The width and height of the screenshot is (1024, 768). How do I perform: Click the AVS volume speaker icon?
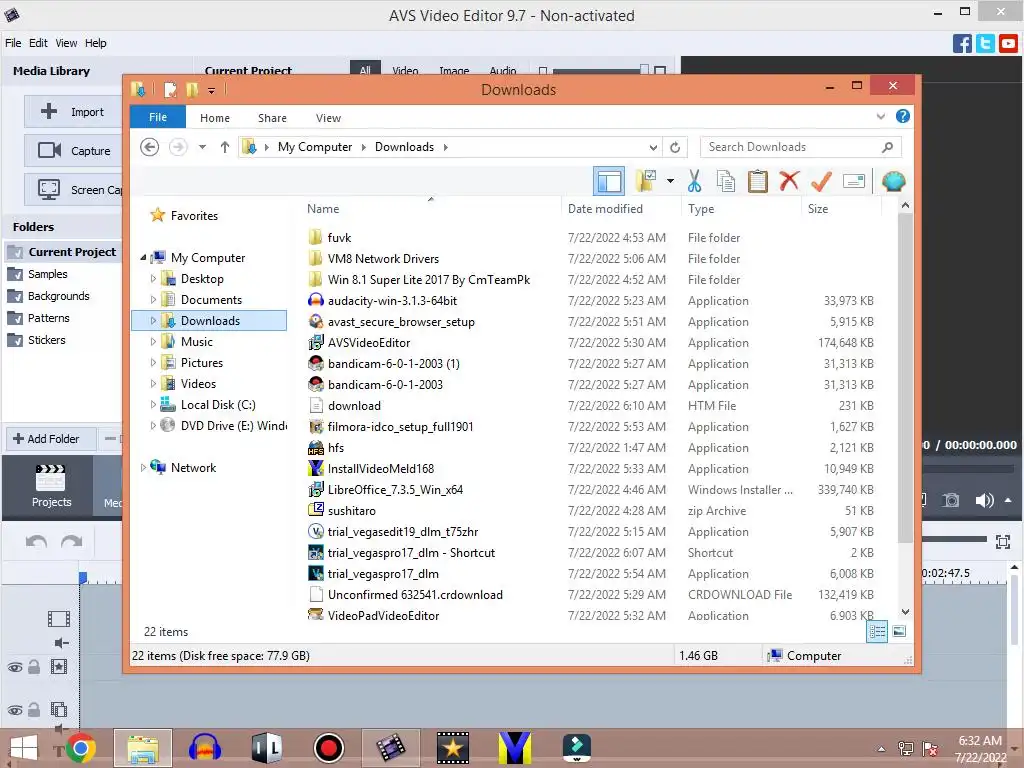(x=984, y=500)
